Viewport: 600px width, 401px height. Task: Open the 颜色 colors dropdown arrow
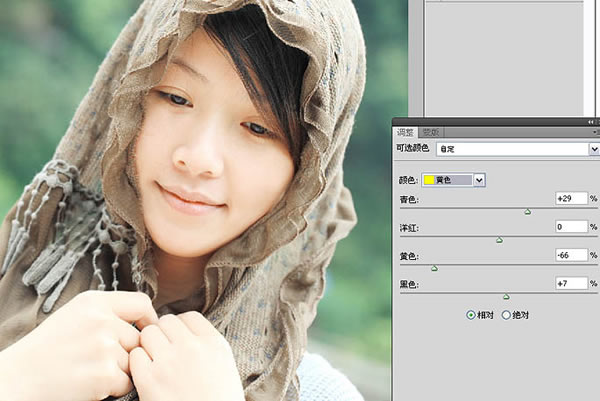(479, 180)
